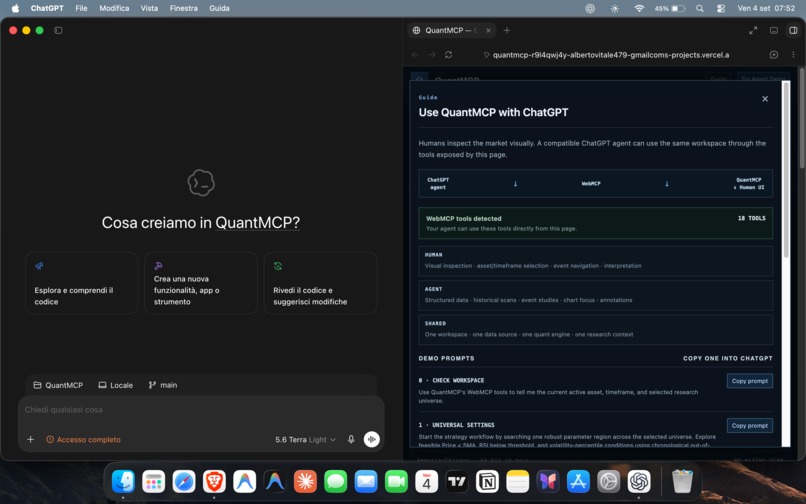Open the File menu
806x504 pixels.
81,8
